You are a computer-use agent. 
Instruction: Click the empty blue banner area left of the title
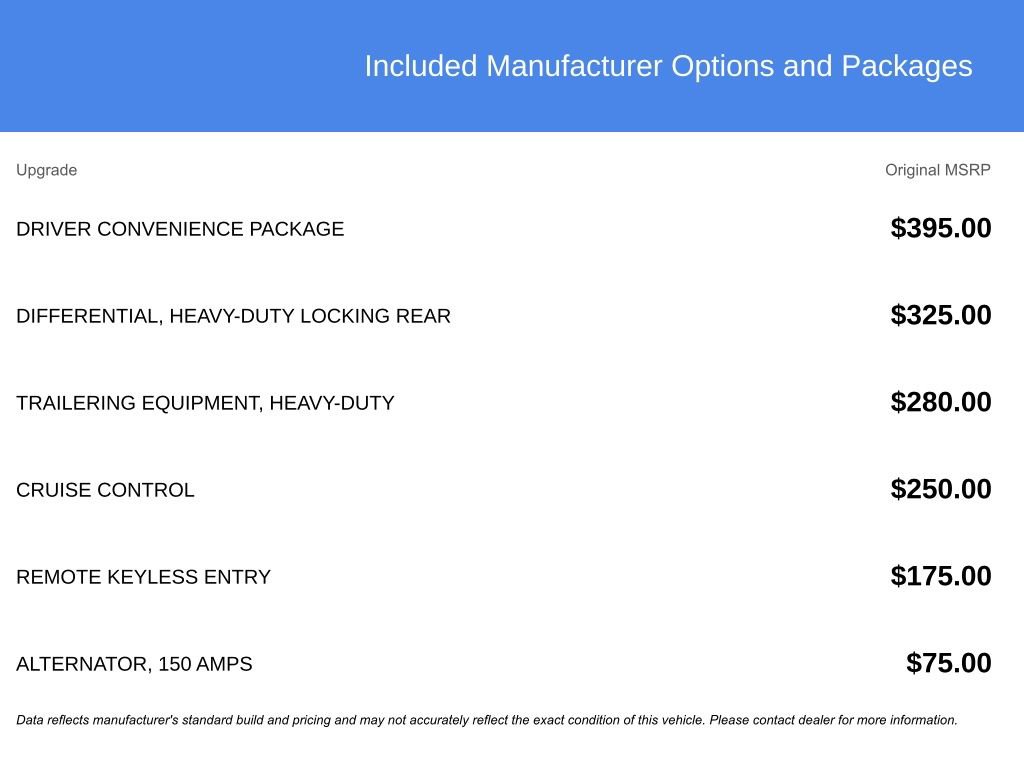pyautogui.click(x=180, y=66)
